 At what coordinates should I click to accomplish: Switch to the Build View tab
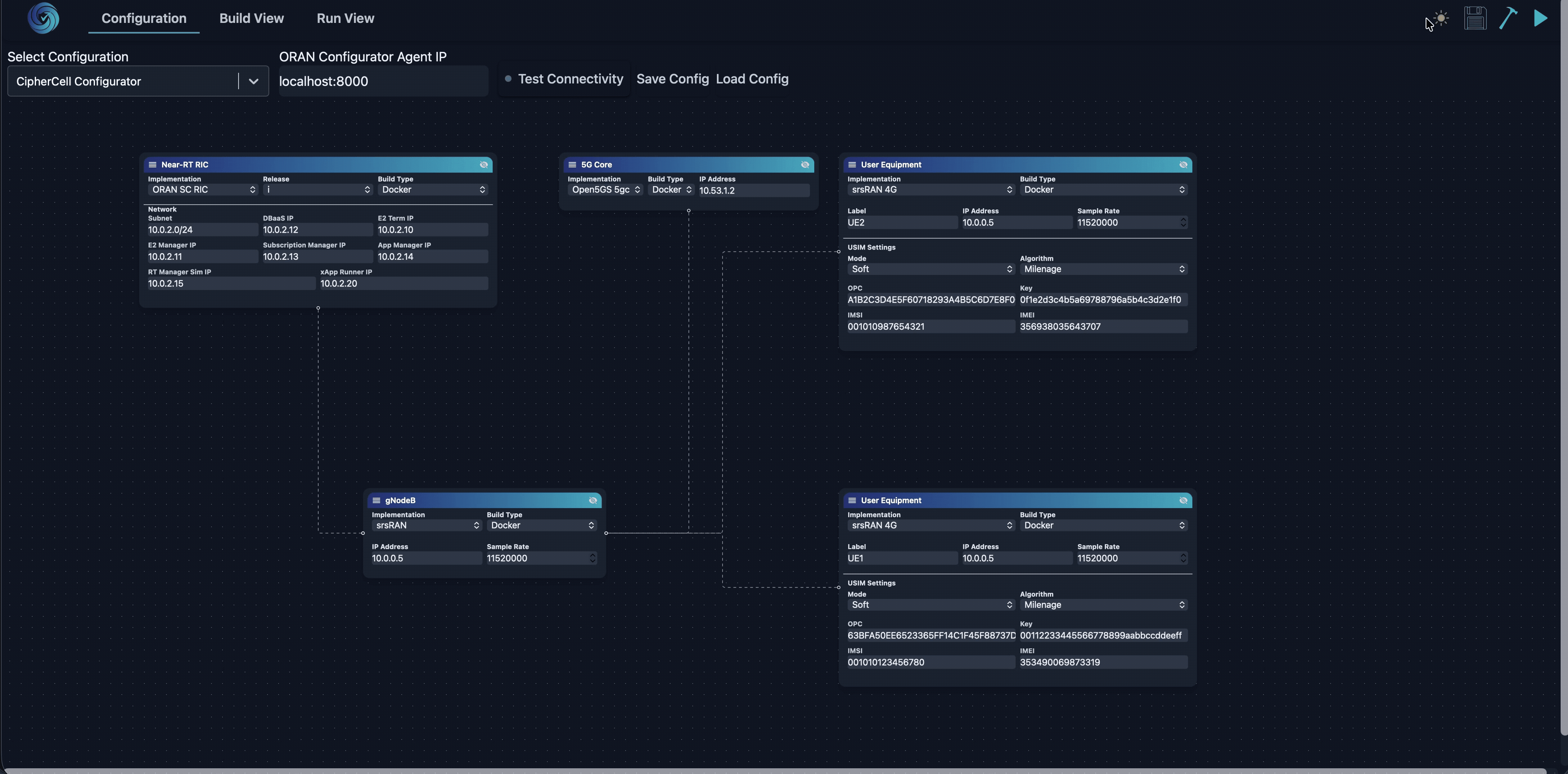coord(251,18)
